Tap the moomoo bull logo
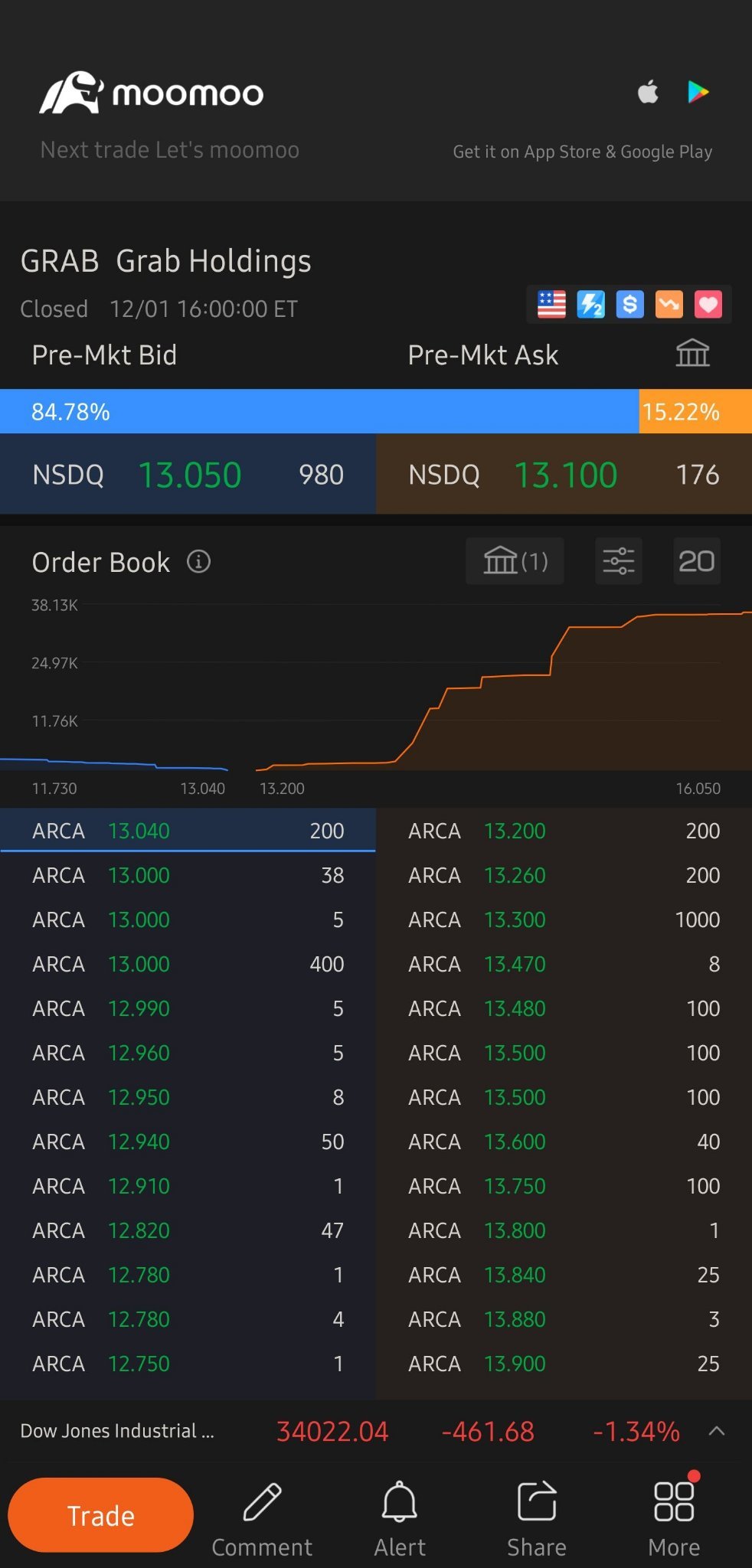This screenshot has width=752, height=1568. pyautogui.click(x=71, y=93)
